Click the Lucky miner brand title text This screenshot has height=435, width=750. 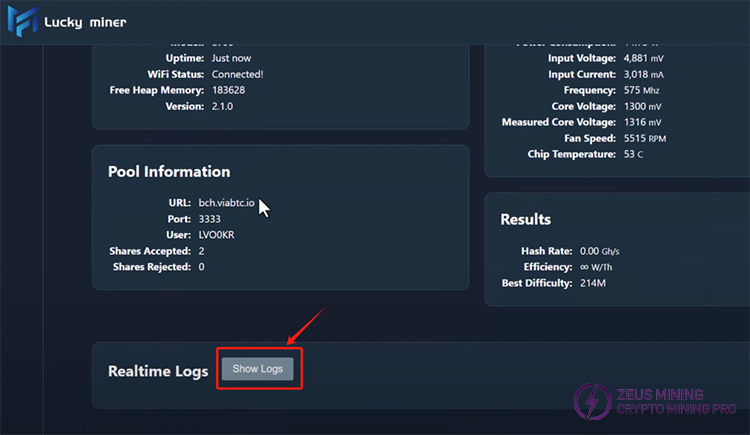coord(85,23)
